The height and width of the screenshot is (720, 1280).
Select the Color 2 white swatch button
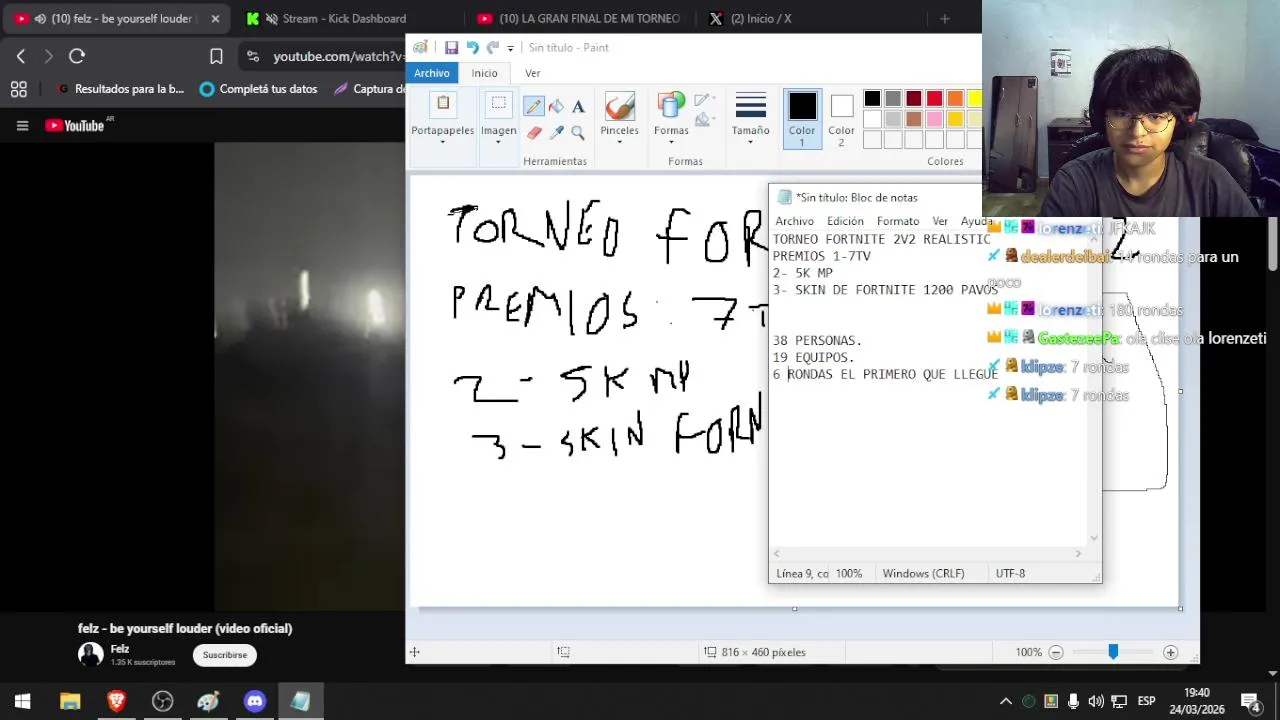tap(842, 119)
